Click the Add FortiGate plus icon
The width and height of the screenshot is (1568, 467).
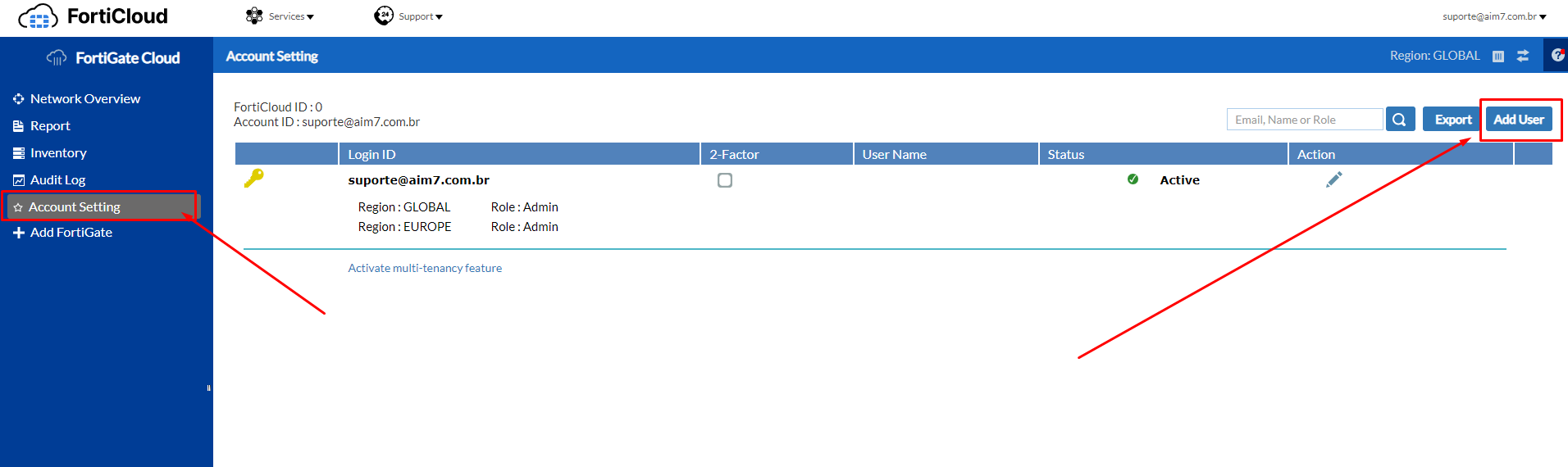(x=19, y=233)
